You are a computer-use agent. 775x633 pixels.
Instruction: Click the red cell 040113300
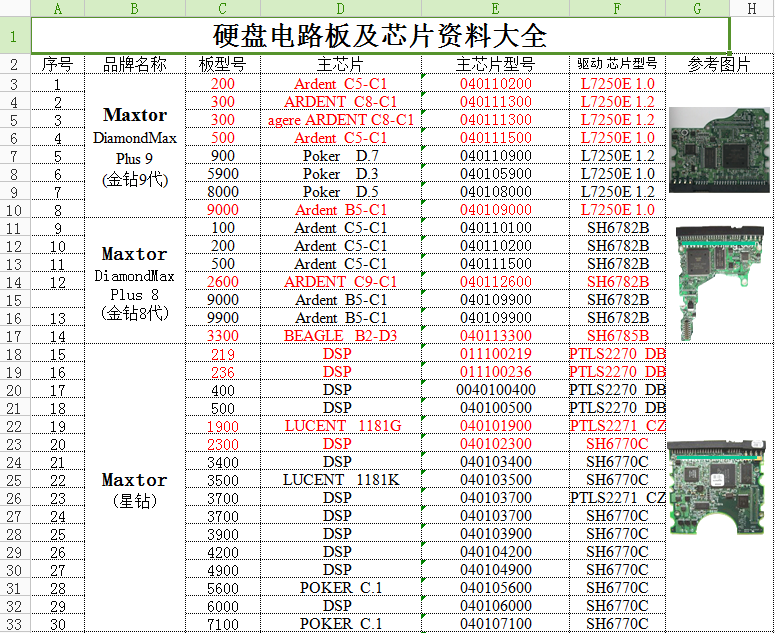pyautogui.click(x=495, y=336)
